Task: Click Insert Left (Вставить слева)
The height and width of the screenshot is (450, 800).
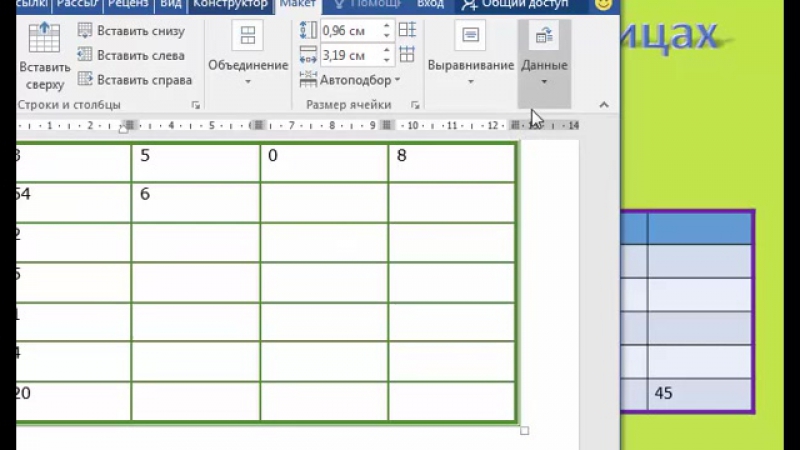Action: (130, 55)
